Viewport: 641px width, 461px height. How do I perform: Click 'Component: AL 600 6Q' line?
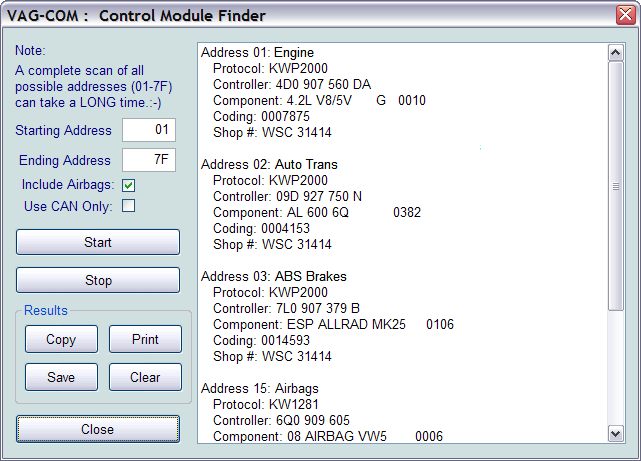tap(317, 213)
